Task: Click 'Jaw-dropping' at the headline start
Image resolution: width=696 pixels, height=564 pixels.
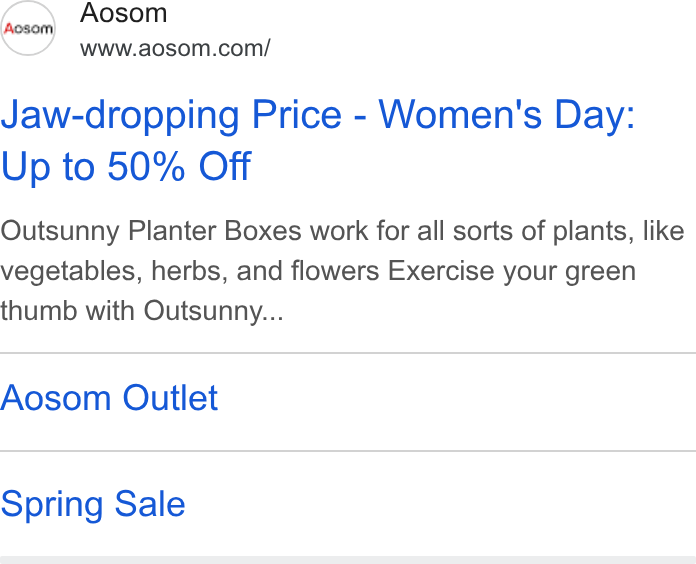Action: [x=120, y=115]
